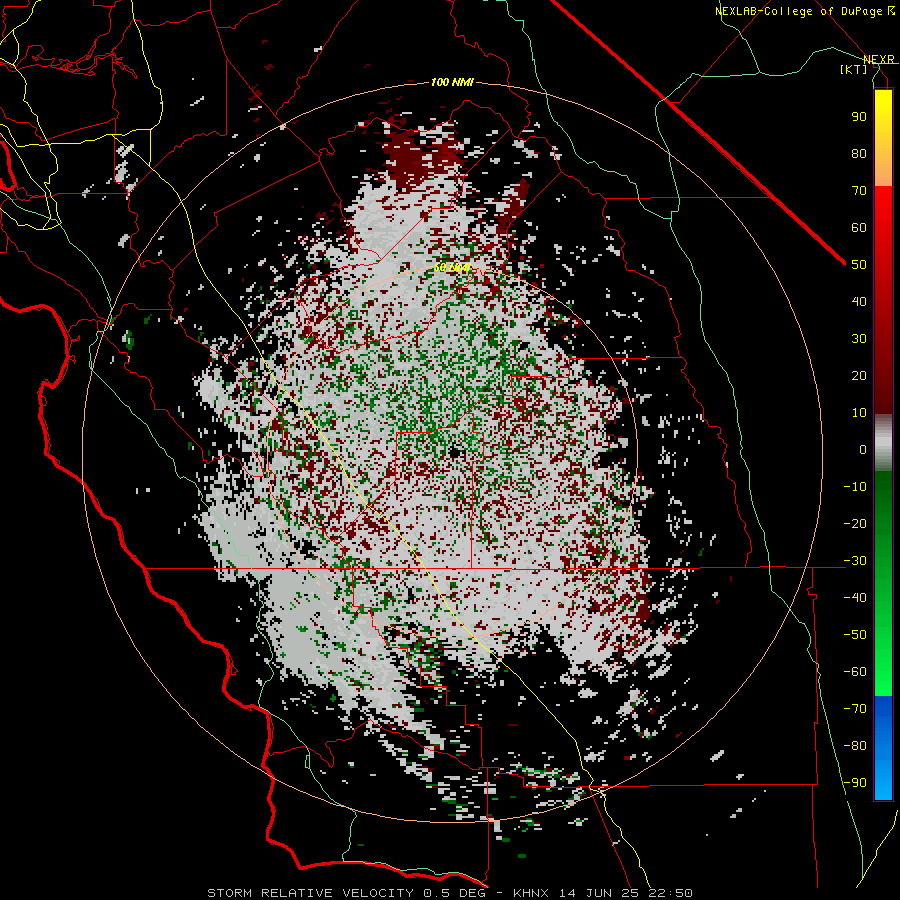
Task: Pick the red segment of the color bar
Action: [883, 298]
